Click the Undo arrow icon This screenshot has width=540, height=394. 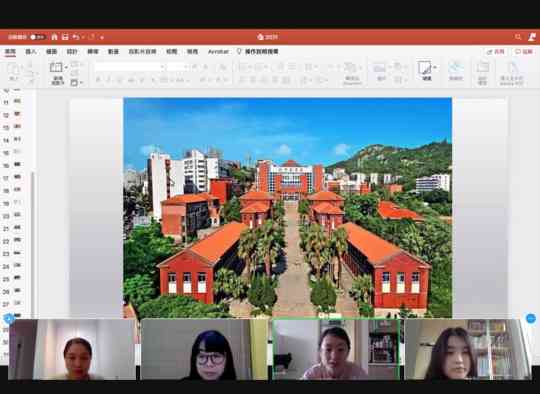(x=76, y=37)
